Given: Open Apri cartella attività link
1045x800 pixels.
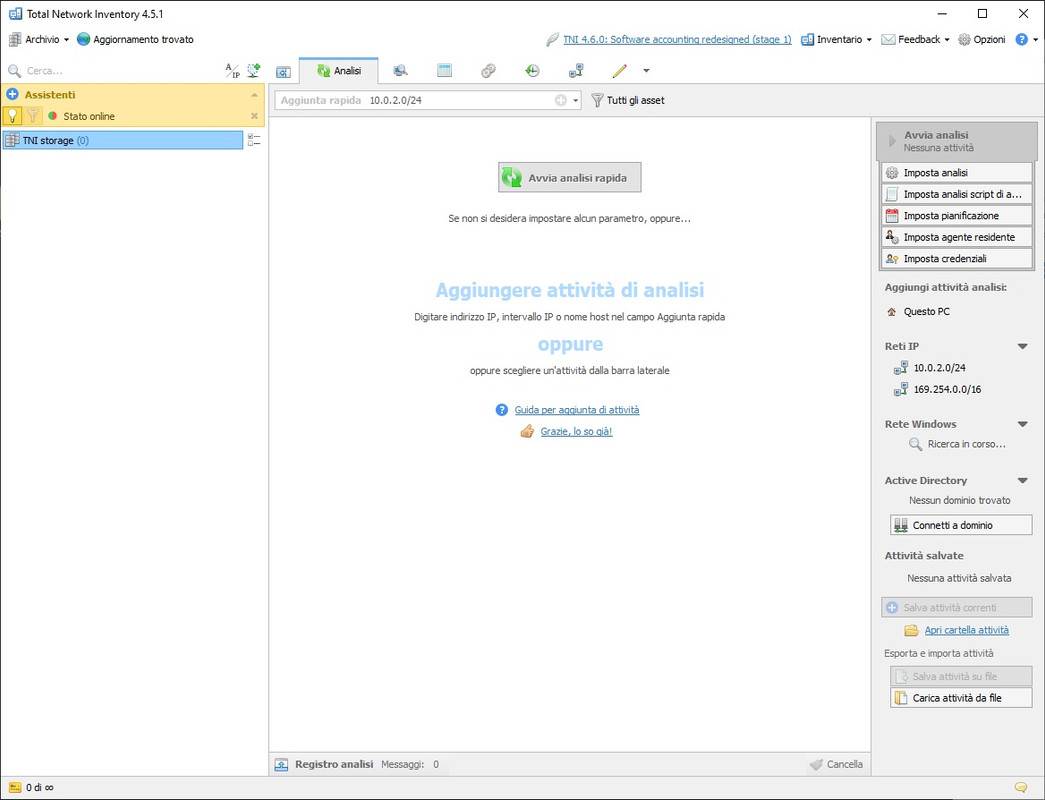Looking at the screenshot, I should (x=966, y=630).
